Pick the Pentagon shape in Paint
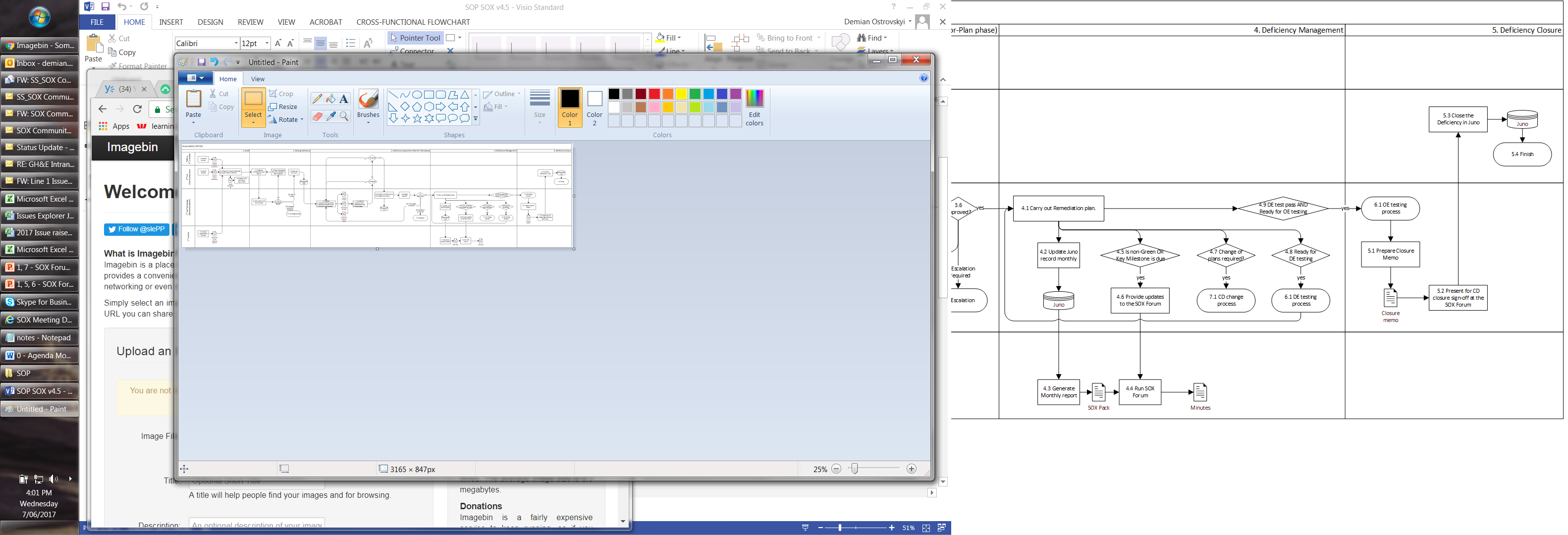 pyautogui.click(x=417, y=107)
